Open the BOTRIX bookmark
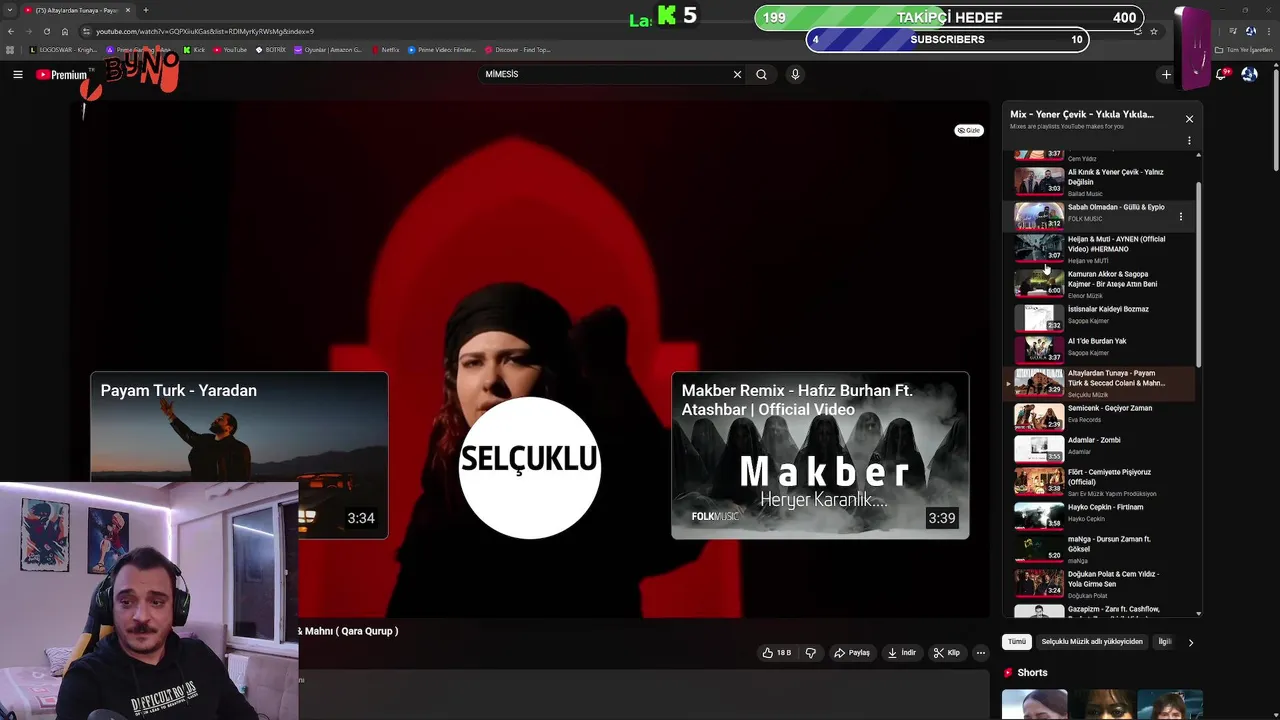 [271, 50]
